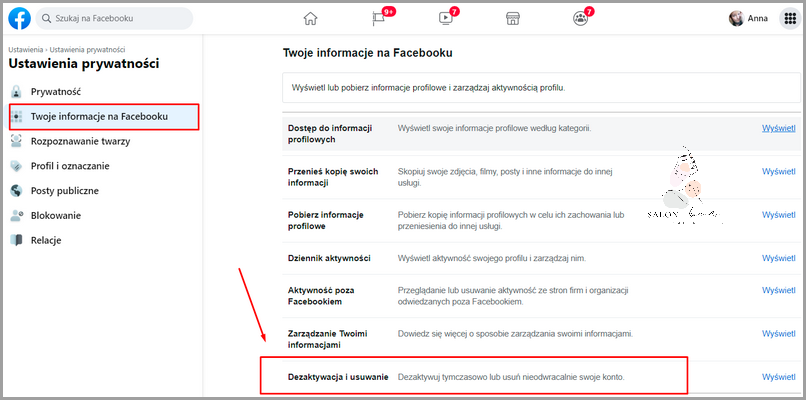The width and height of the screenshot is (806, 400).
Task: Click Wyświetl for Pobierz informacje profilowe
Action: click(x=779, y=214)
